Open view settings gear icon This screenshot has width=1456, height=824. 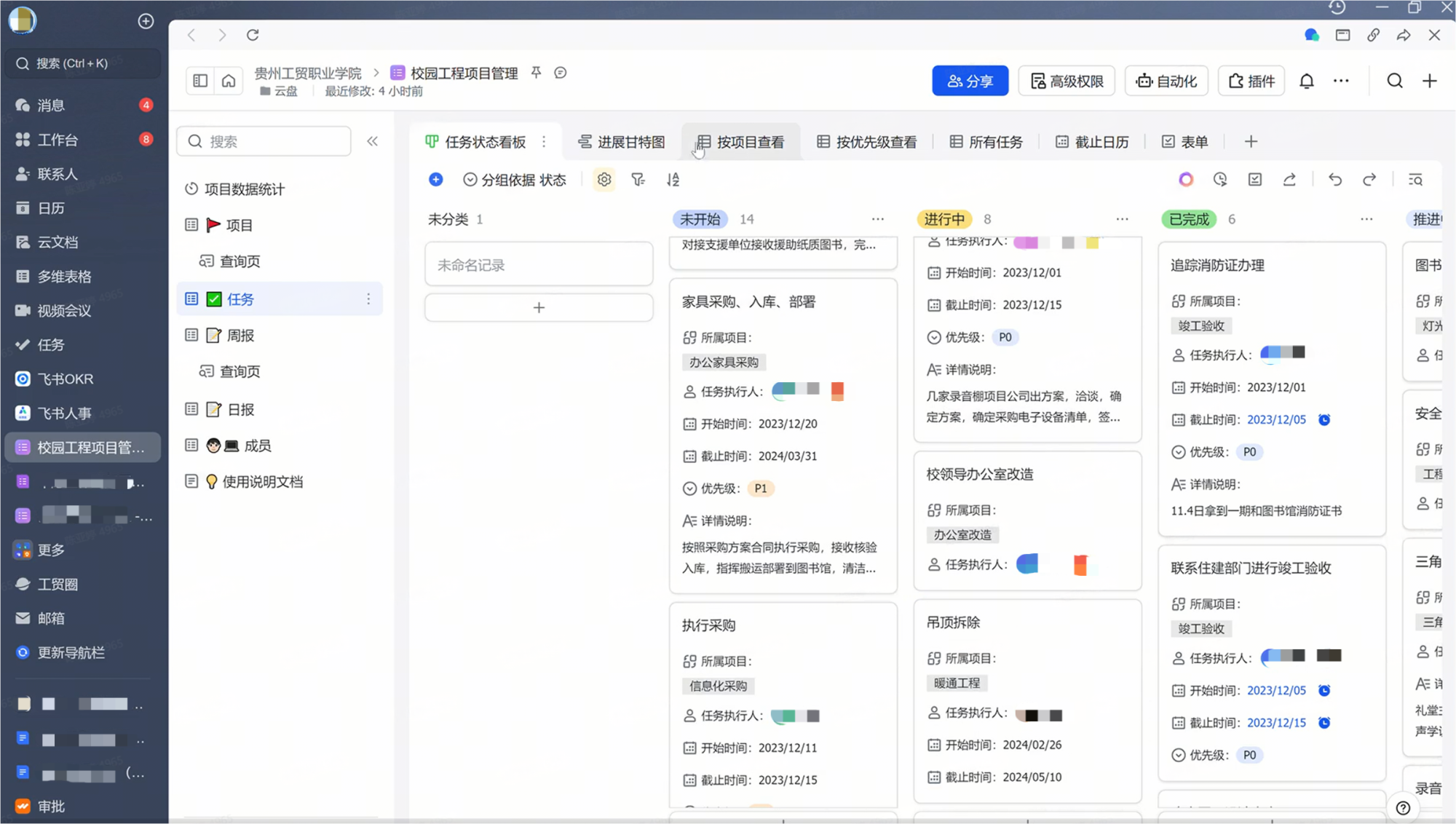pyautogui.click(x=604, y=180)
